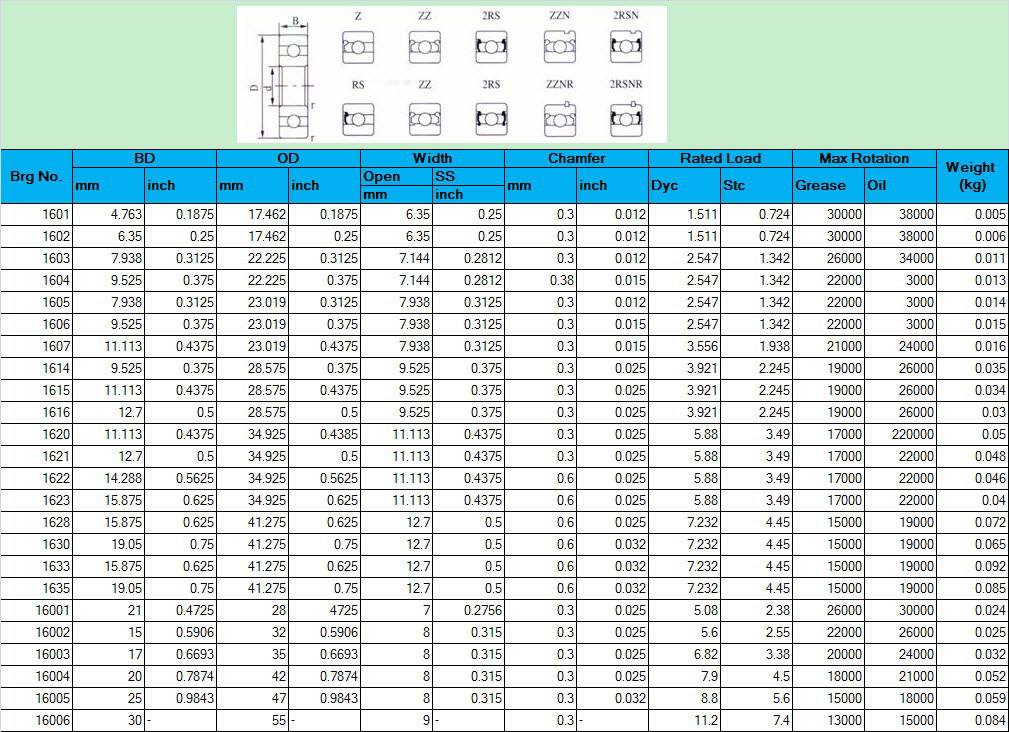Click the 220000 oil rotation value
The image size is (1009, 732).
(900, 434)
